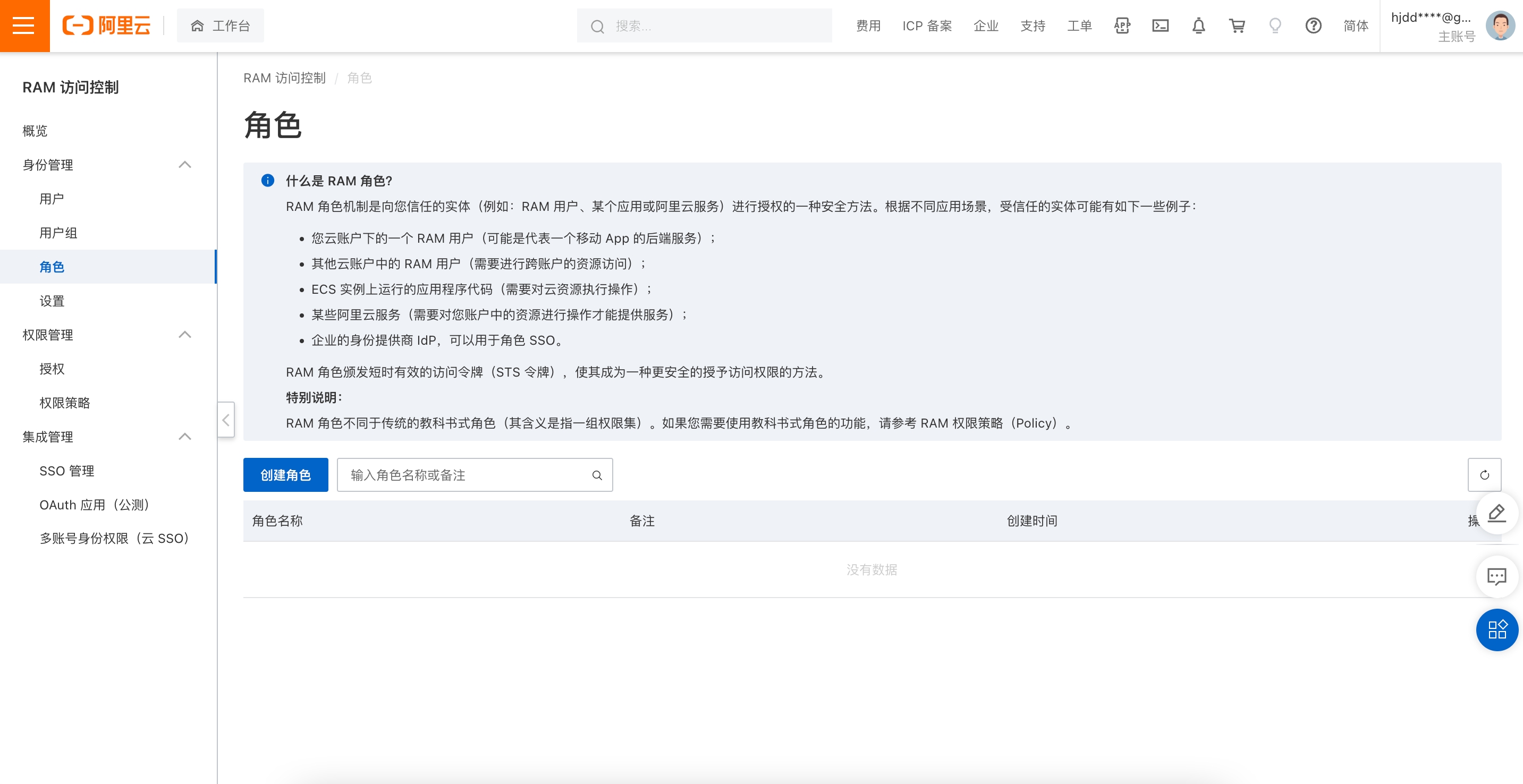This screenshot has width=1523, height=784.
Task: Open the notification bell
Action: pyautogui.click(x=1198, y=25)
